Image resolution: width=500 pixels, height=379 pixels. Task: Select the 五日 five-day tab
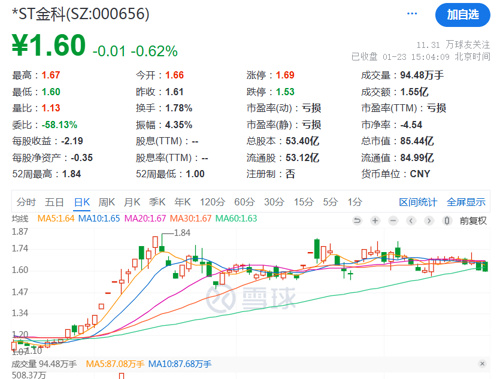54,202
